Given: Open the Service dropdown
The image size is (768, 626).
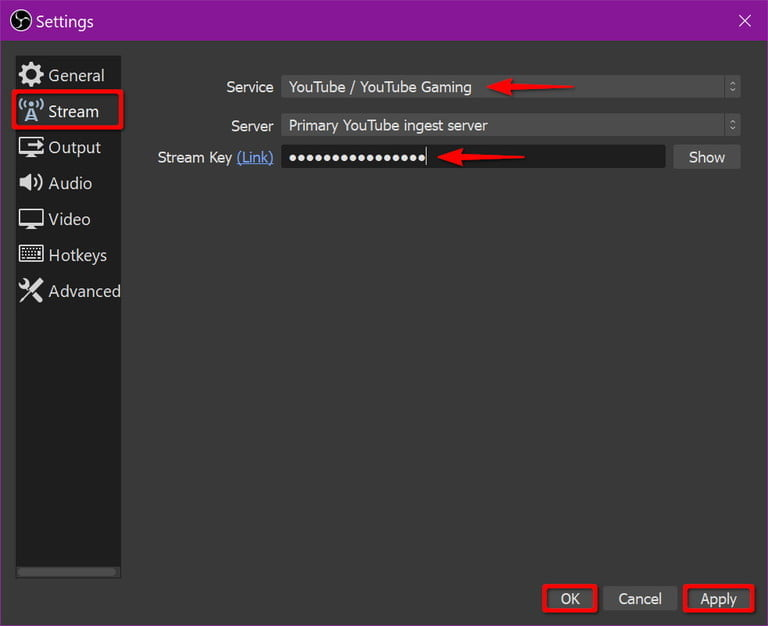Looking at the screenshot, I should tap(510, 87).
